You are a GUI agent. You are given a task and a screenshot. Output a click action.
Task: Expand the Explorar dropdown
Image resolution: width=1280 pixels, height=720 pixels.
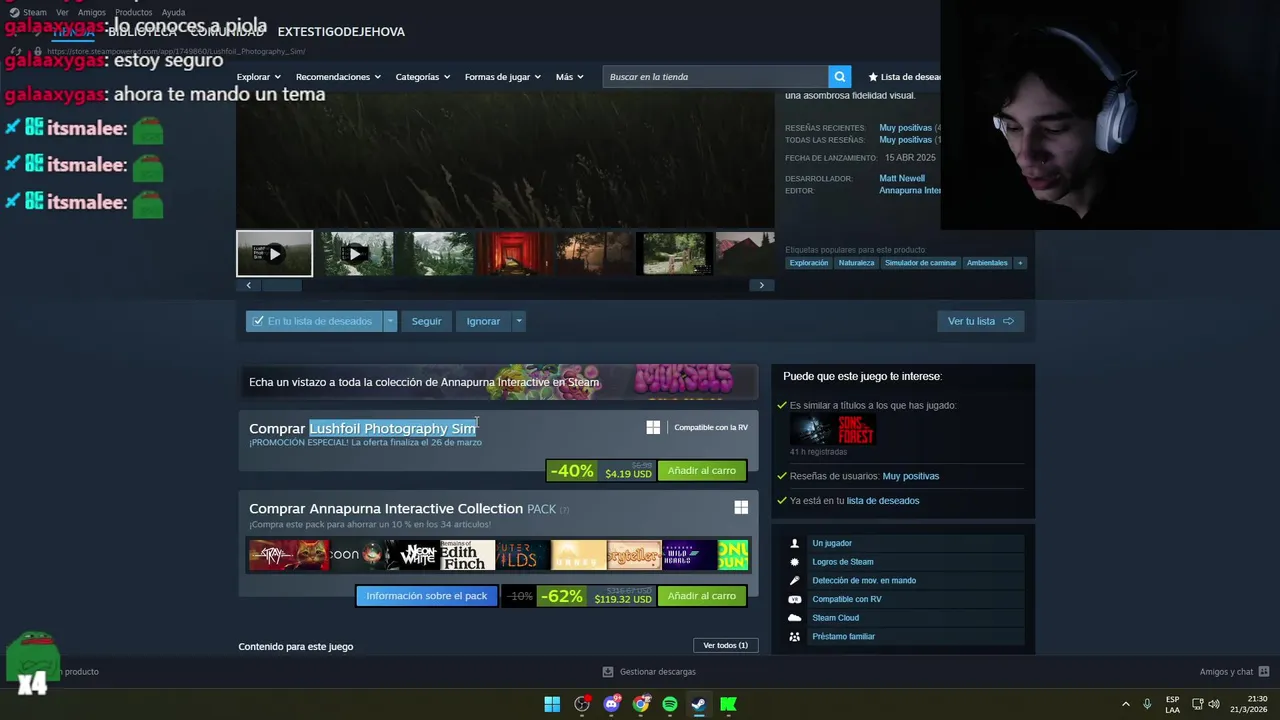point(258,77)
